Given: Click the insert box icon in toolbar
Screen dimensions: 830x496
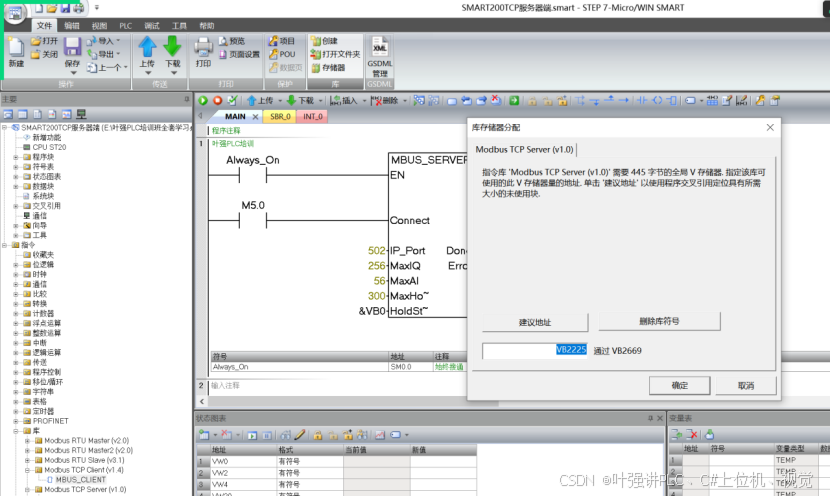Looking at the screenshot, I should 672,100.
